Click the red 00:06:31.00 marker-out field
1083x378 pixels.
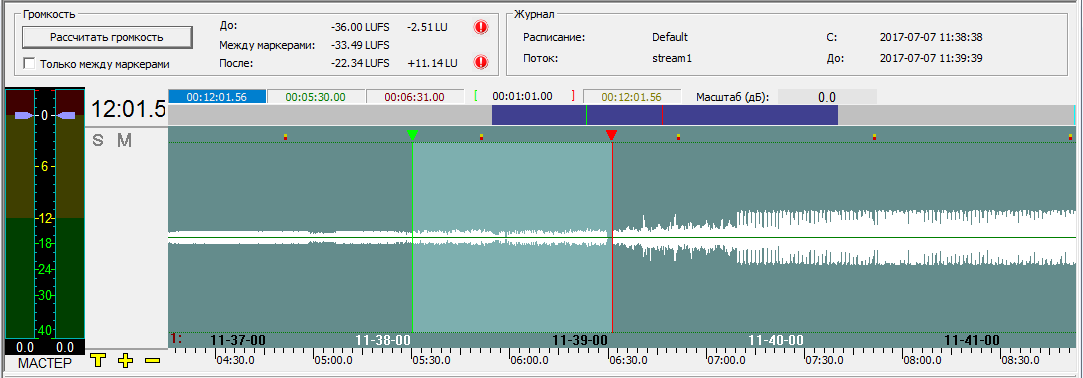414,97
